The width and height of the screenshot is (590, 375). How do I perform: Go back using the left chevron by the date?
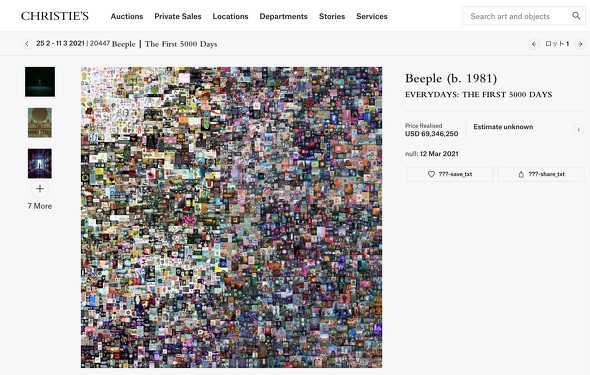[x=26, y=44]
